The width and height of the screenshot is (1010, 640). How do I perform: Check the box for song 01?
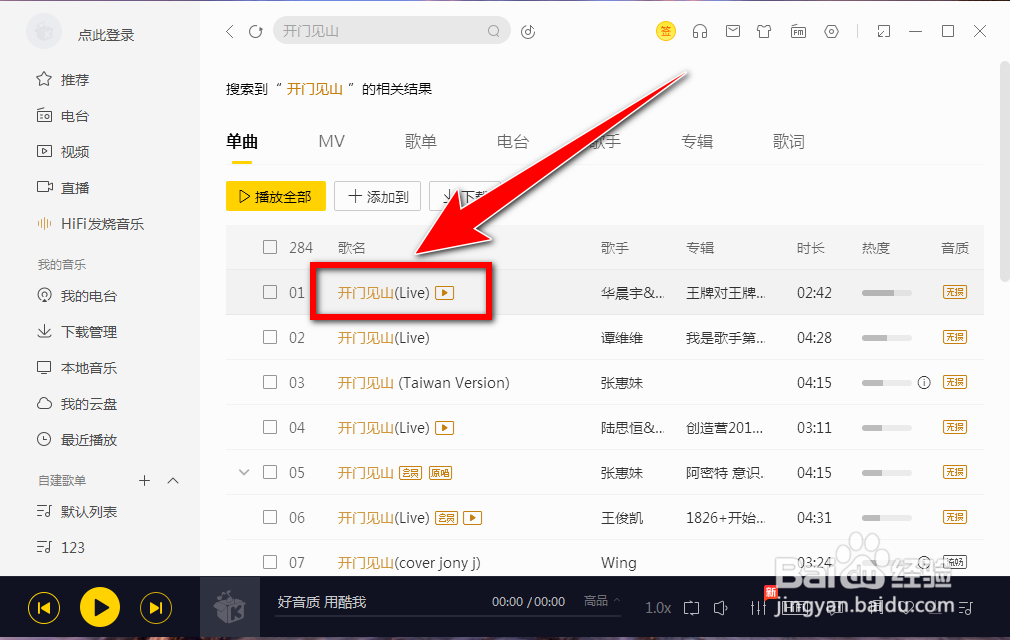270,292
